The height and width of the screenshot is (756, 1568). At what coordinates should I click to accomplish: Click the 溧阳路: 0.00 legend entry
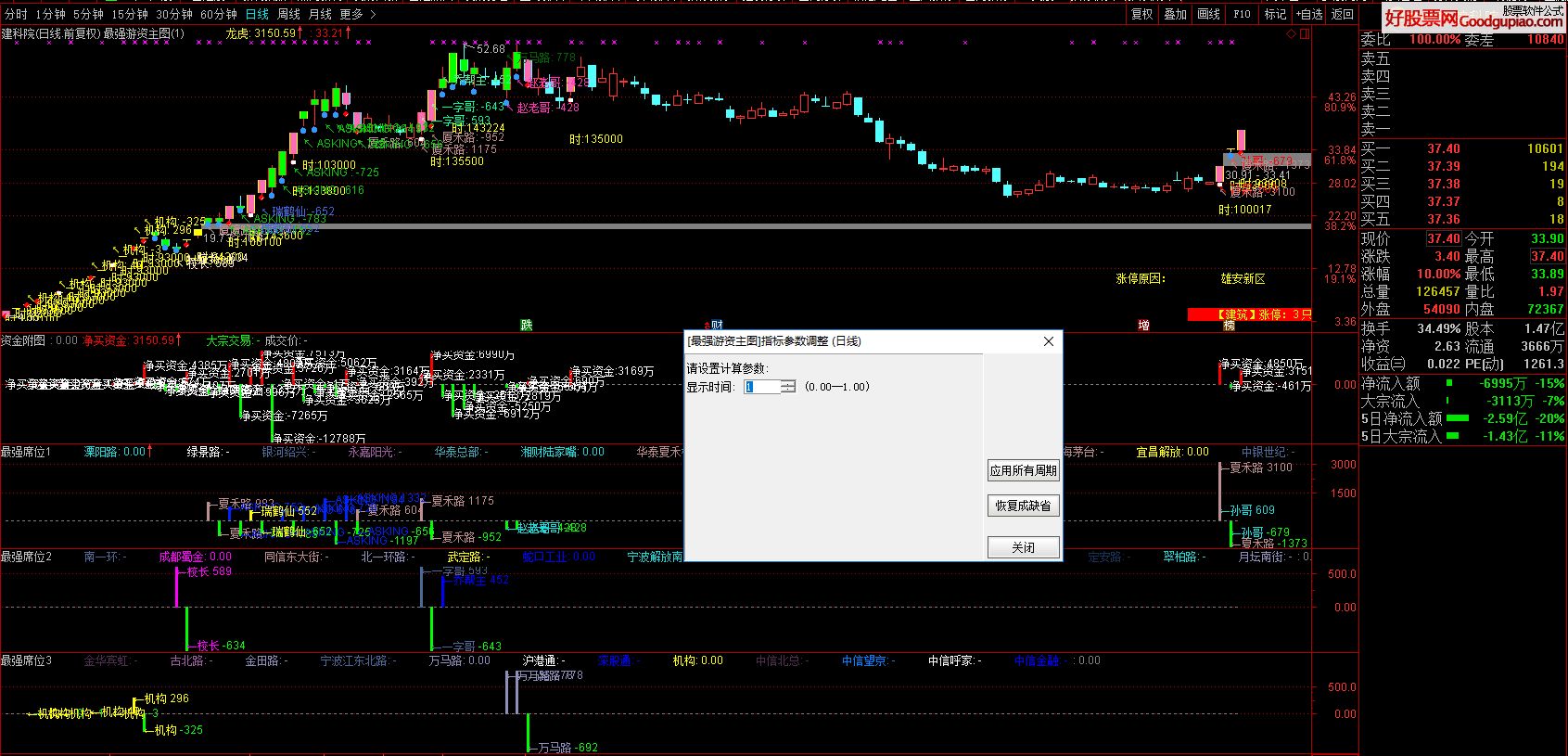click(x=118, y=452)
